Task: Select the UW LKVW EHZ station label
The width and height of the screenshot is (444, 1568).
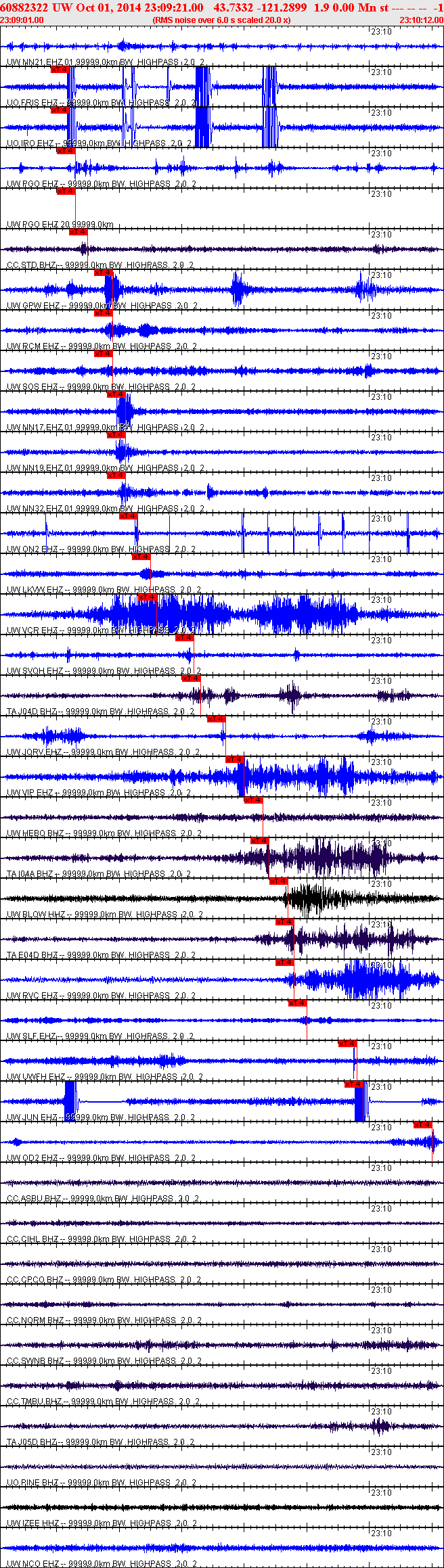Action: coord(104,590)
